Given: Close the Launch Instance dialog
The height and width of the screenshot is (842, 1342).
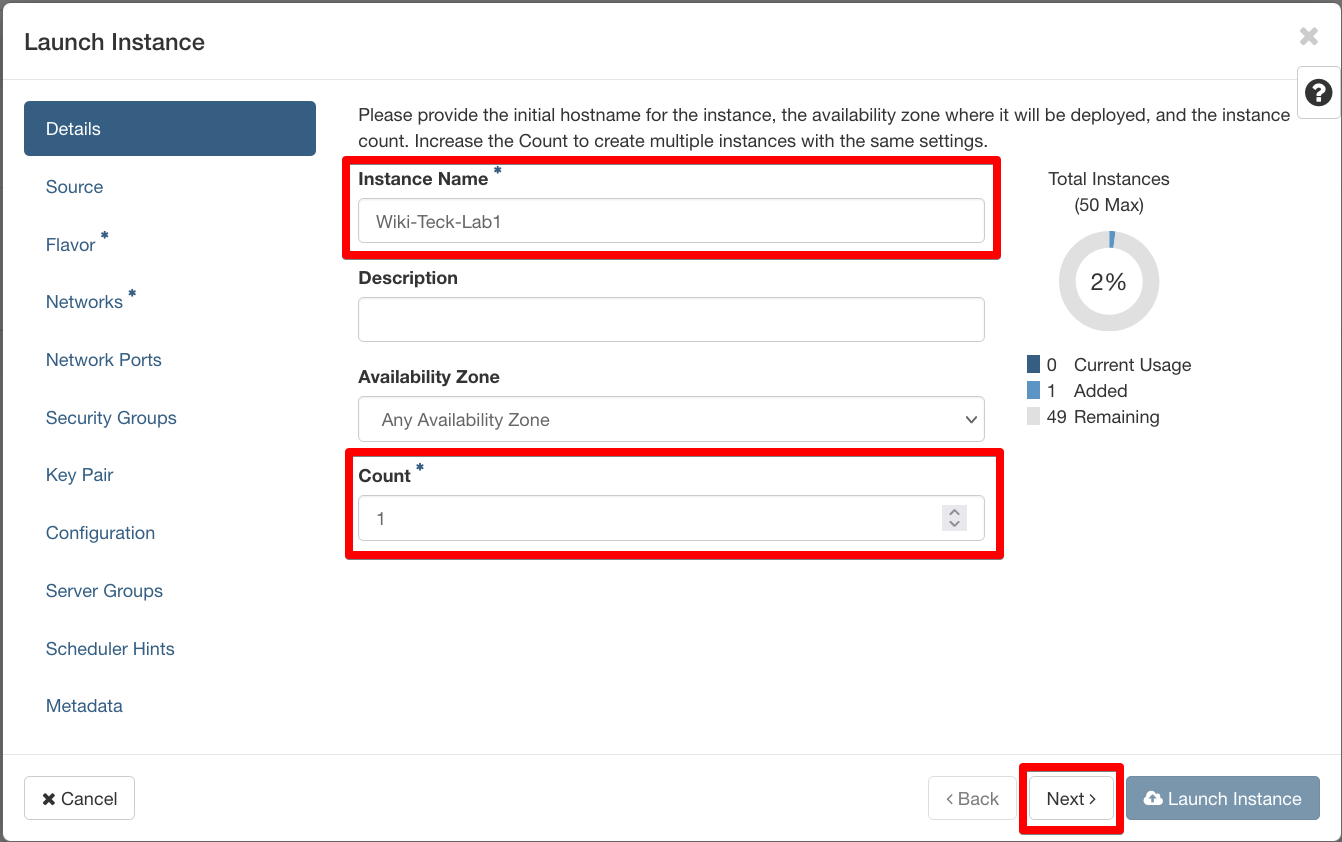Looking at the screenshot, I should [1308, 37].
